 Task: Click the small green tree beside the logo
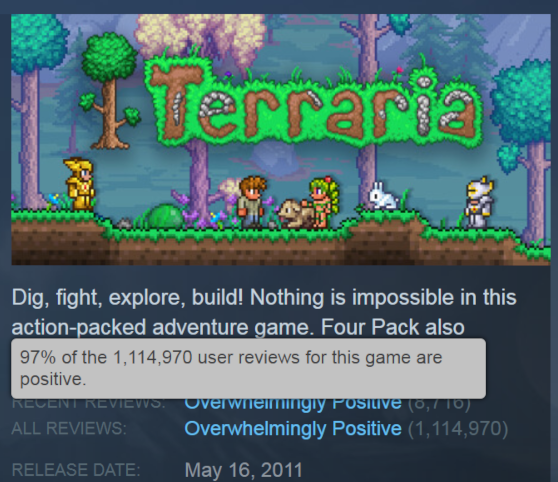[109, 91]
